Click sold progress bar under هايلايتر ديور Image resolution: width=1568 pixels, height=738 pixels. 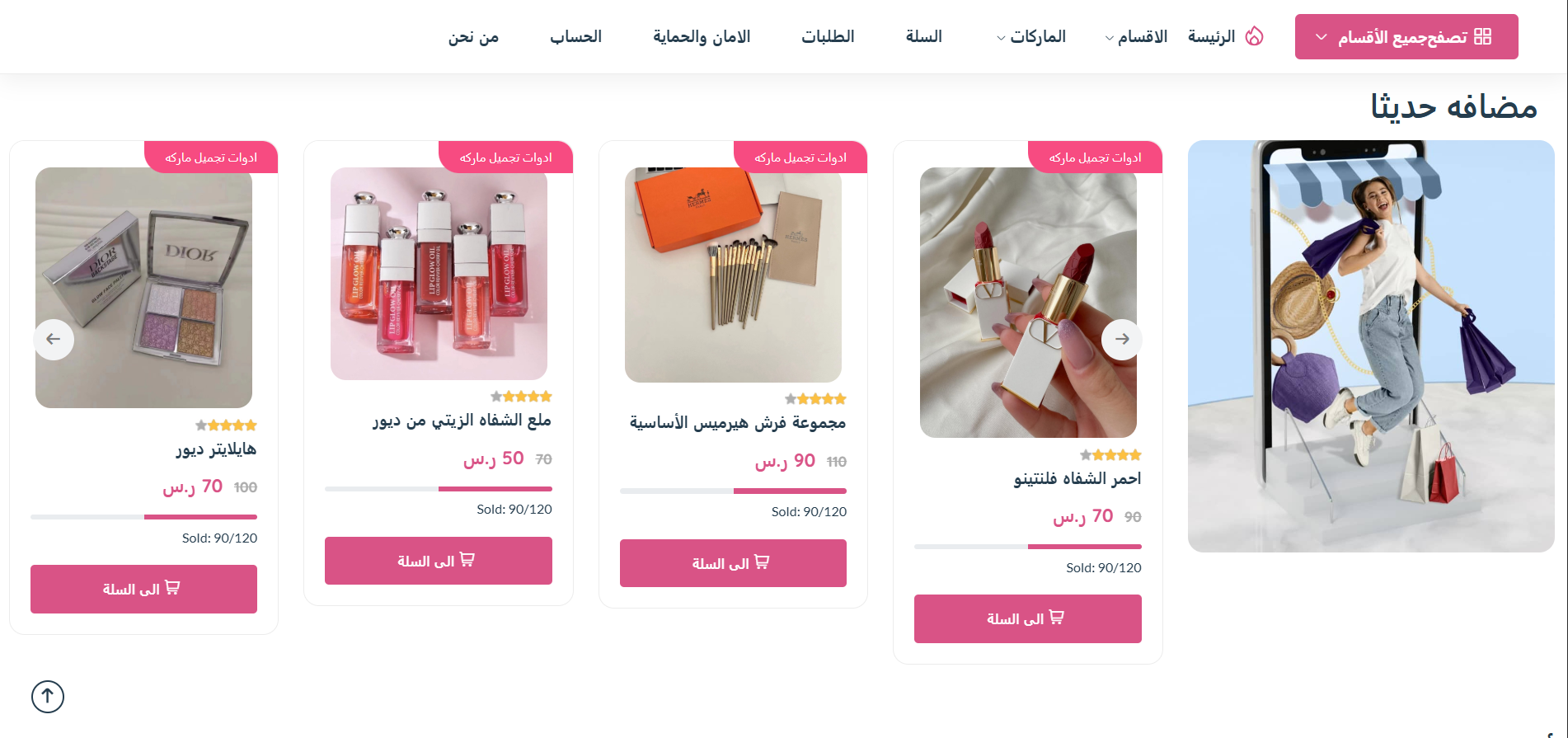click(x=143, y=517)
